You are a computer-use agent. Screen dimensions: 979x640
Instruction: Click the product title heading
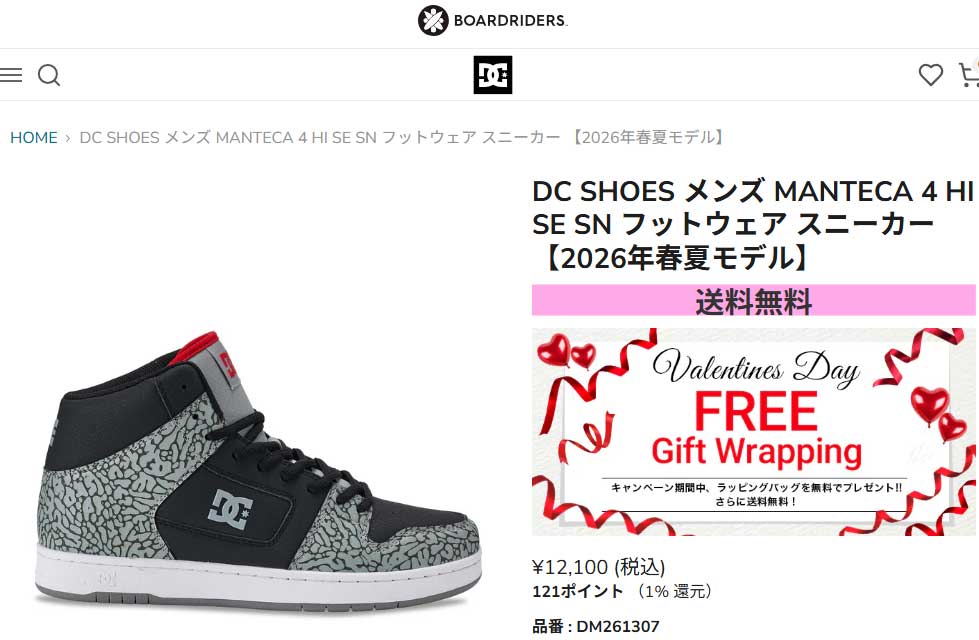point(752,225)
